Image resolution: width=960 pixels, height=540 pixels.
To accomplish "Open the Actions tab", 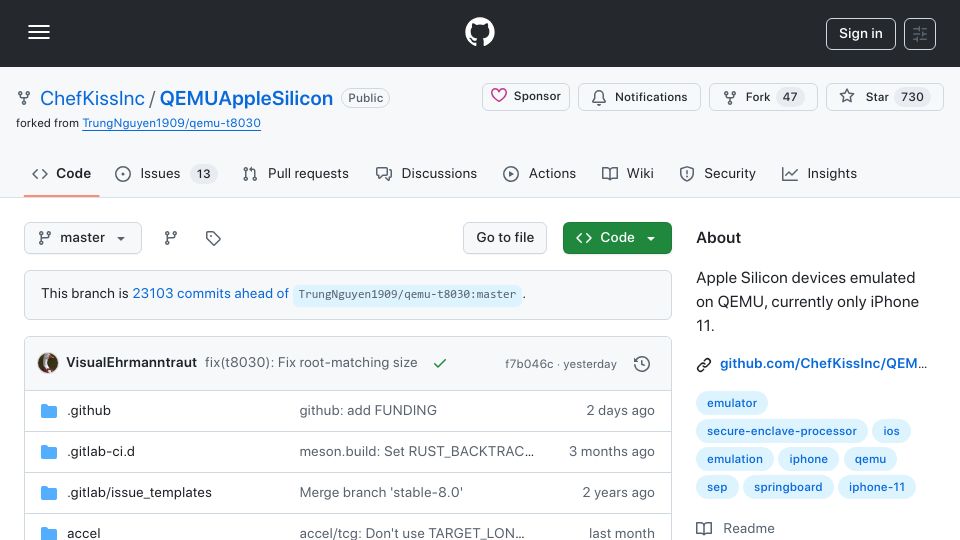I will [x=539, y=174].
